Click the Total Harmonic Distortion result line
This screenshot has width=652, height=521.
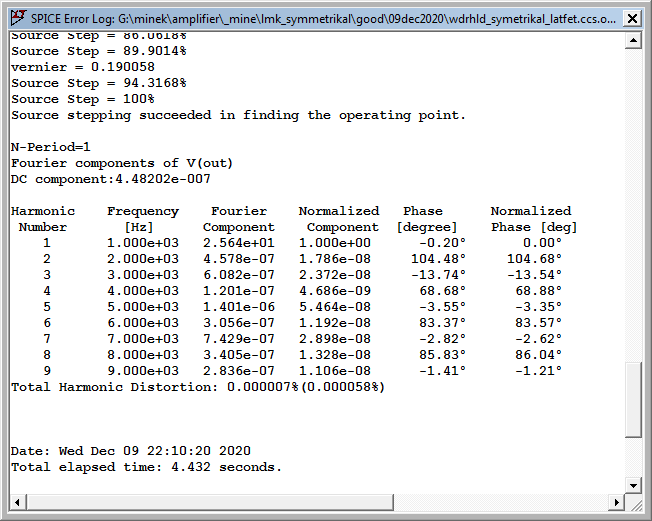(198, 387)
